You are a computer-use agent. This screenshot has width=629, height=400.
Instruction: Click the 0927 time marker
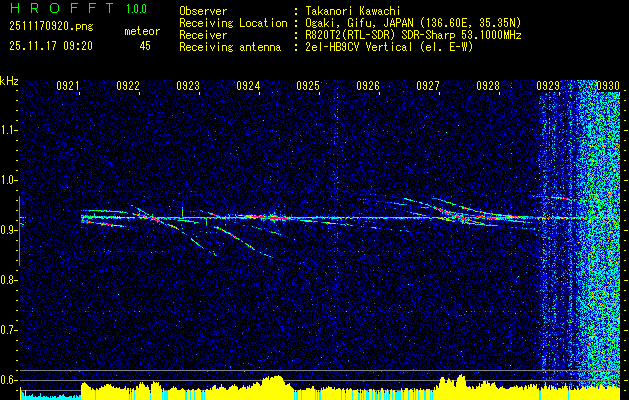tap(428, 85)
